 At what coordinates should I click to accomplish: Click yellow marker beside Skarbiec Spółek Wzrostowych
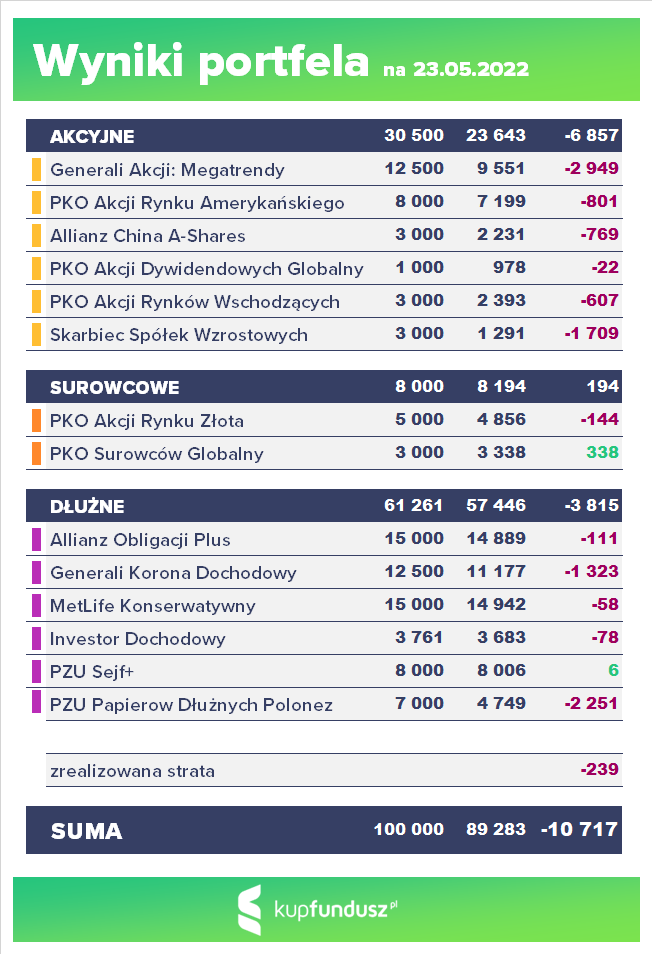(37, 334)
